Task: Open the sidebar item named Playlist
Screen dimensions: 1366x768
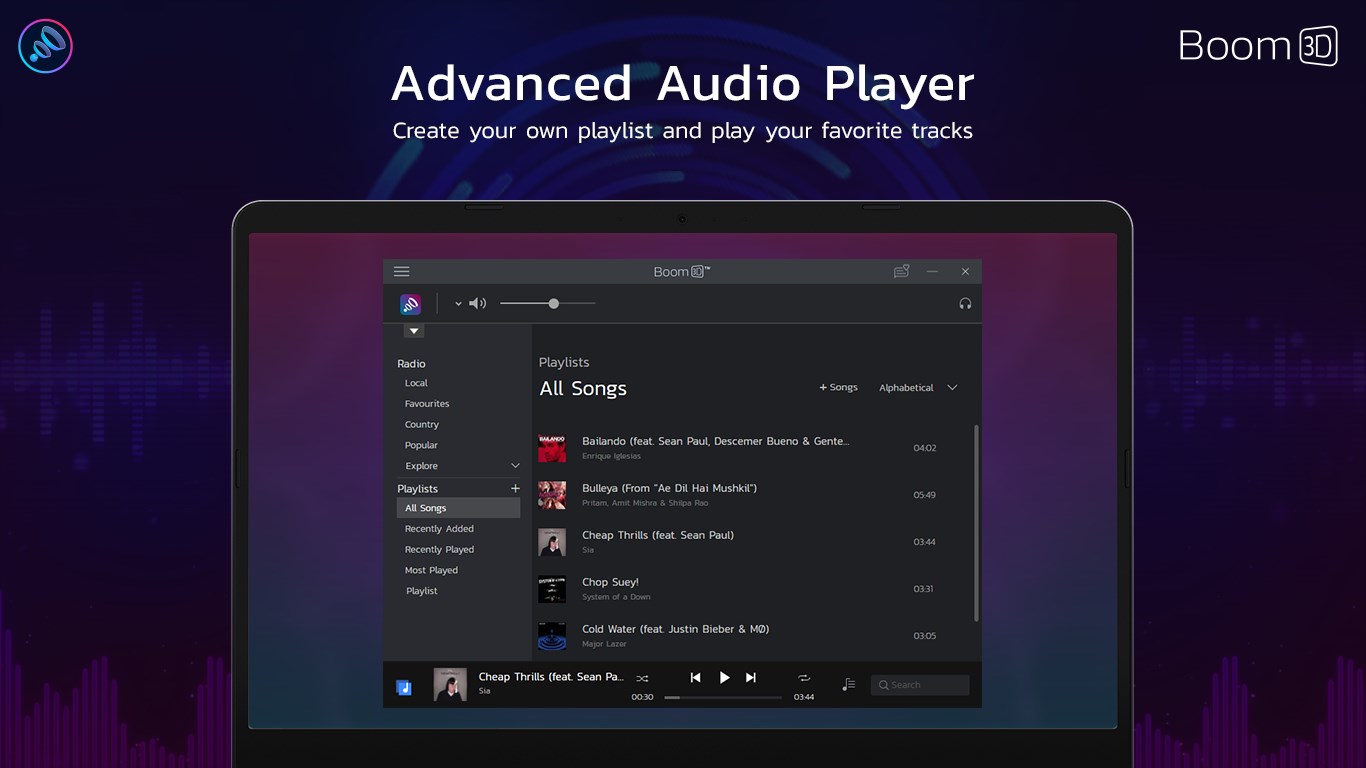Action: (422, 591)
